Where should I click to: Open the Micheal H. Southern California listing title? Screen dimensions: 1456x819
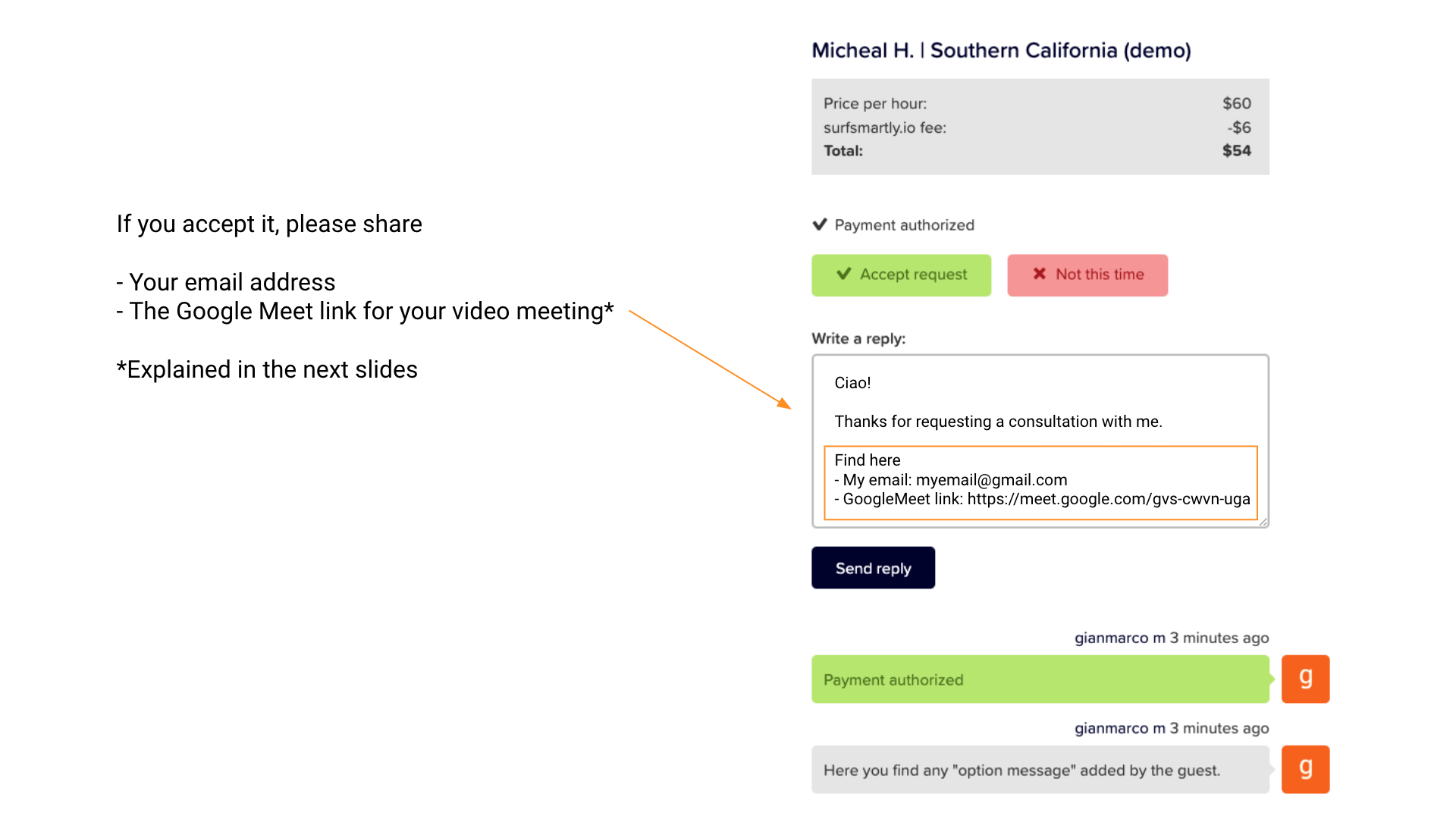1001,50
